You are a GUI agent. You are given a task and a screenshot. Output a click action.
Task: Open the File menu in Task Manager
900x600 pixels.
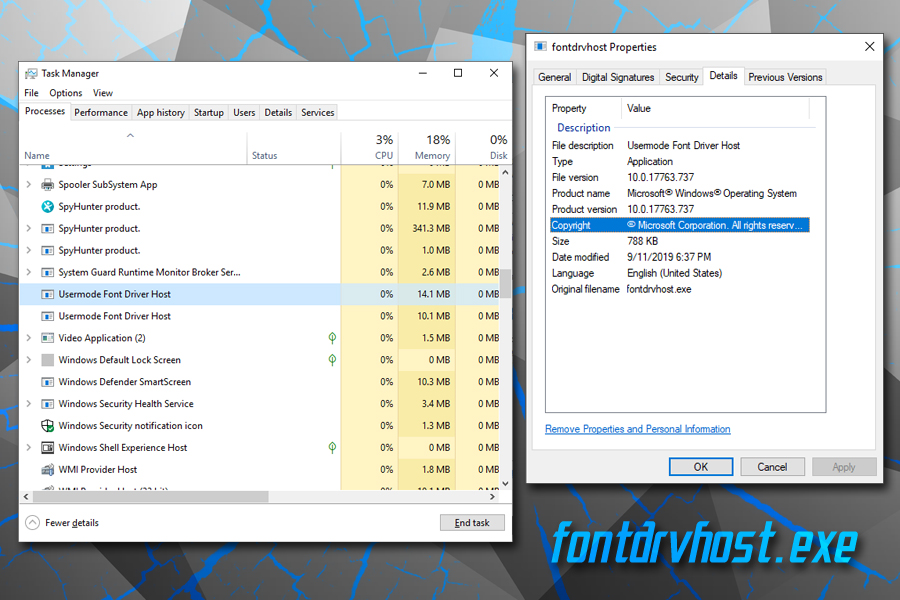point(32,93)
